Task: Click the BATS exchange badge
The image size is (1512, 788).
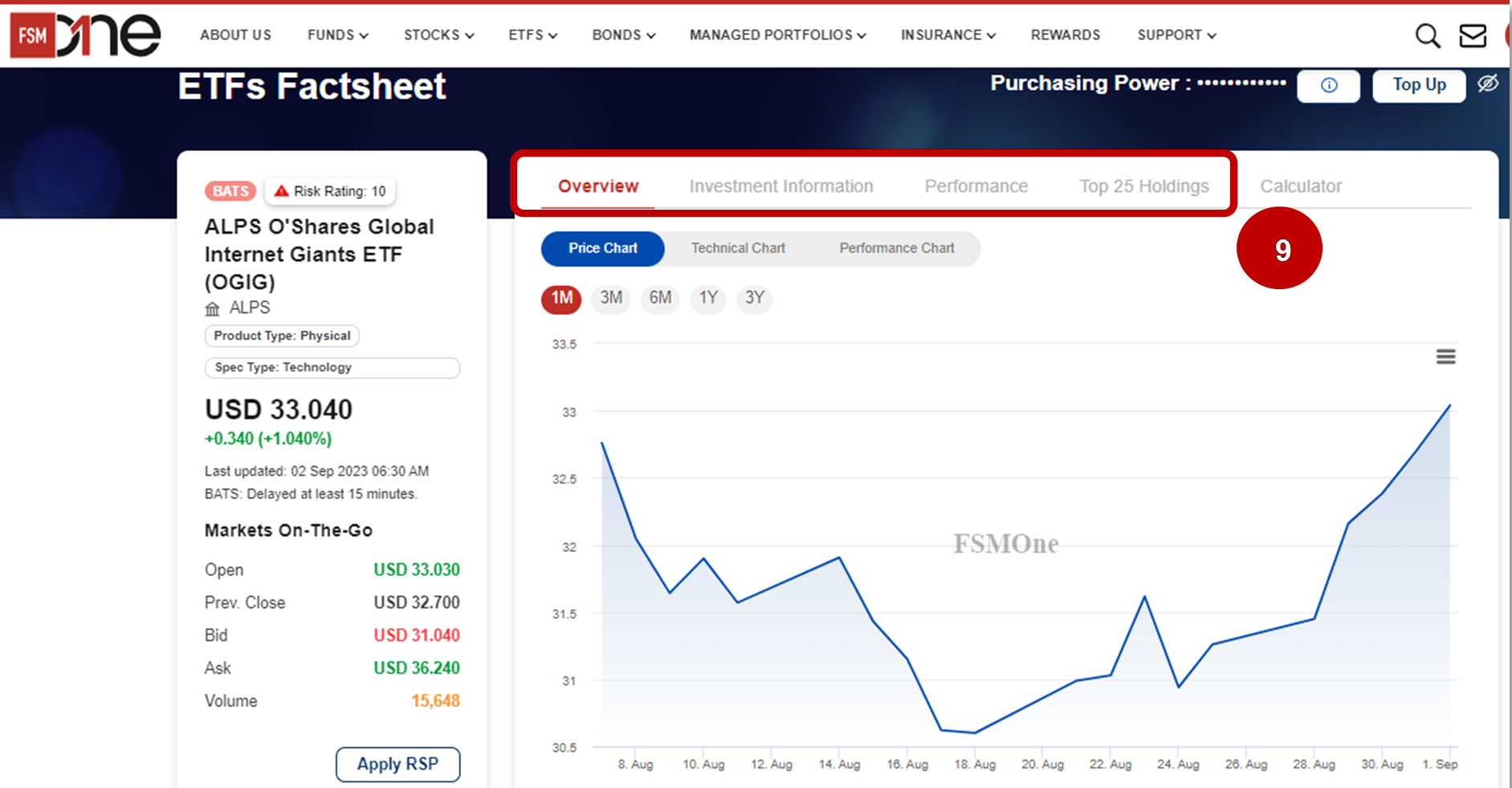Action: coord(230,190)
